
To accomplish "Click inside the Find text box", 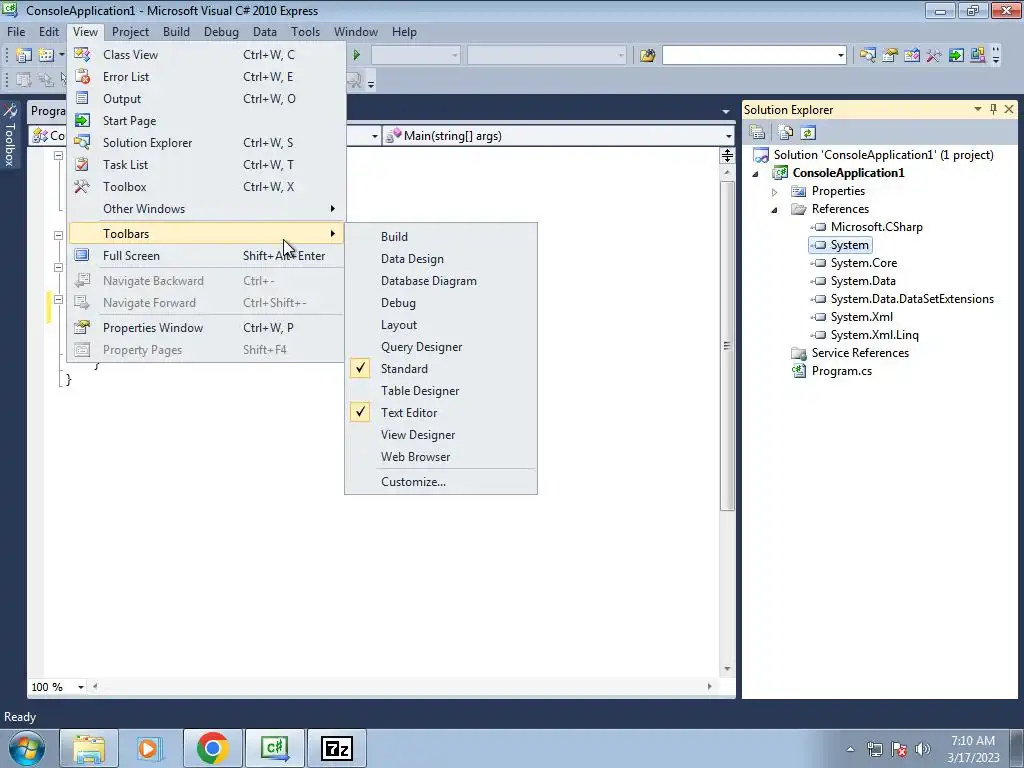I will [x=748, y=56].
